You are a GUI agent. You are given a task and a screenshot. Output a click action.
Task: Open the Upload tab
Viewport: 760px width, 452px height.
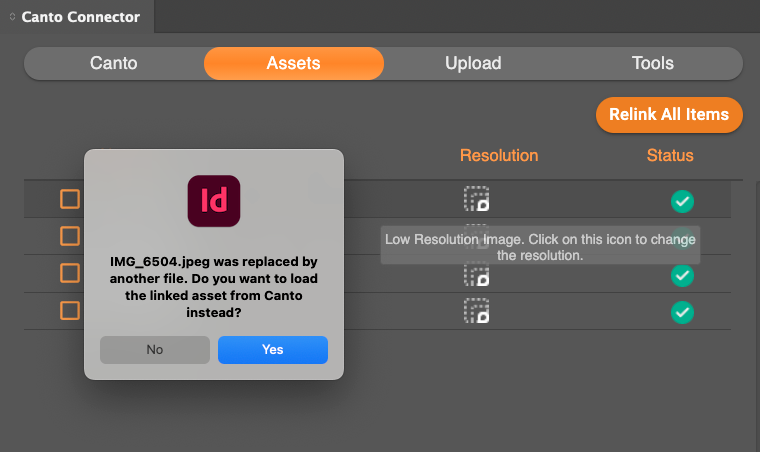[473, 63]
